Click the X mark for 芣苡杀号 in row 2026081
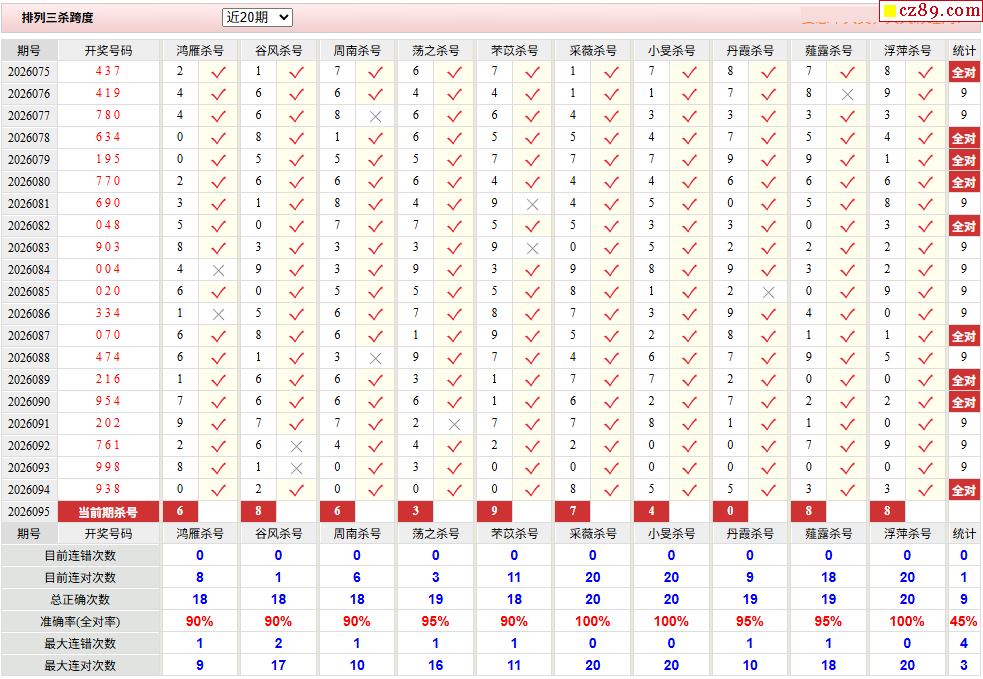The height and width of the screenshot is (679, 983). point(532,204)
